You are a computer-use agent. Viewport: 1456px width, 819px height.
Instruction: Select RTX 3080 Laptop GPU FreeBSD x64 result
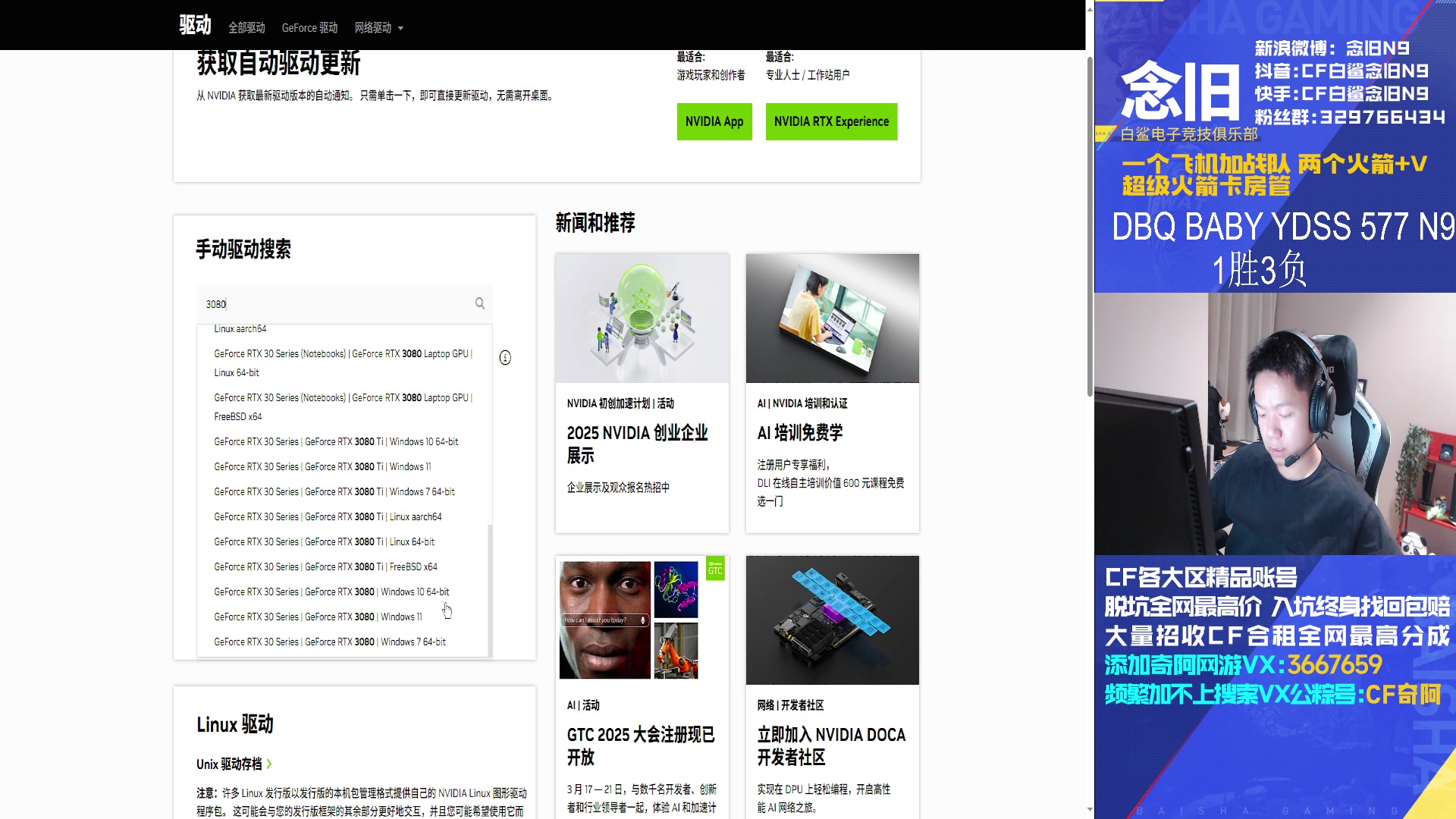[343, 407]
